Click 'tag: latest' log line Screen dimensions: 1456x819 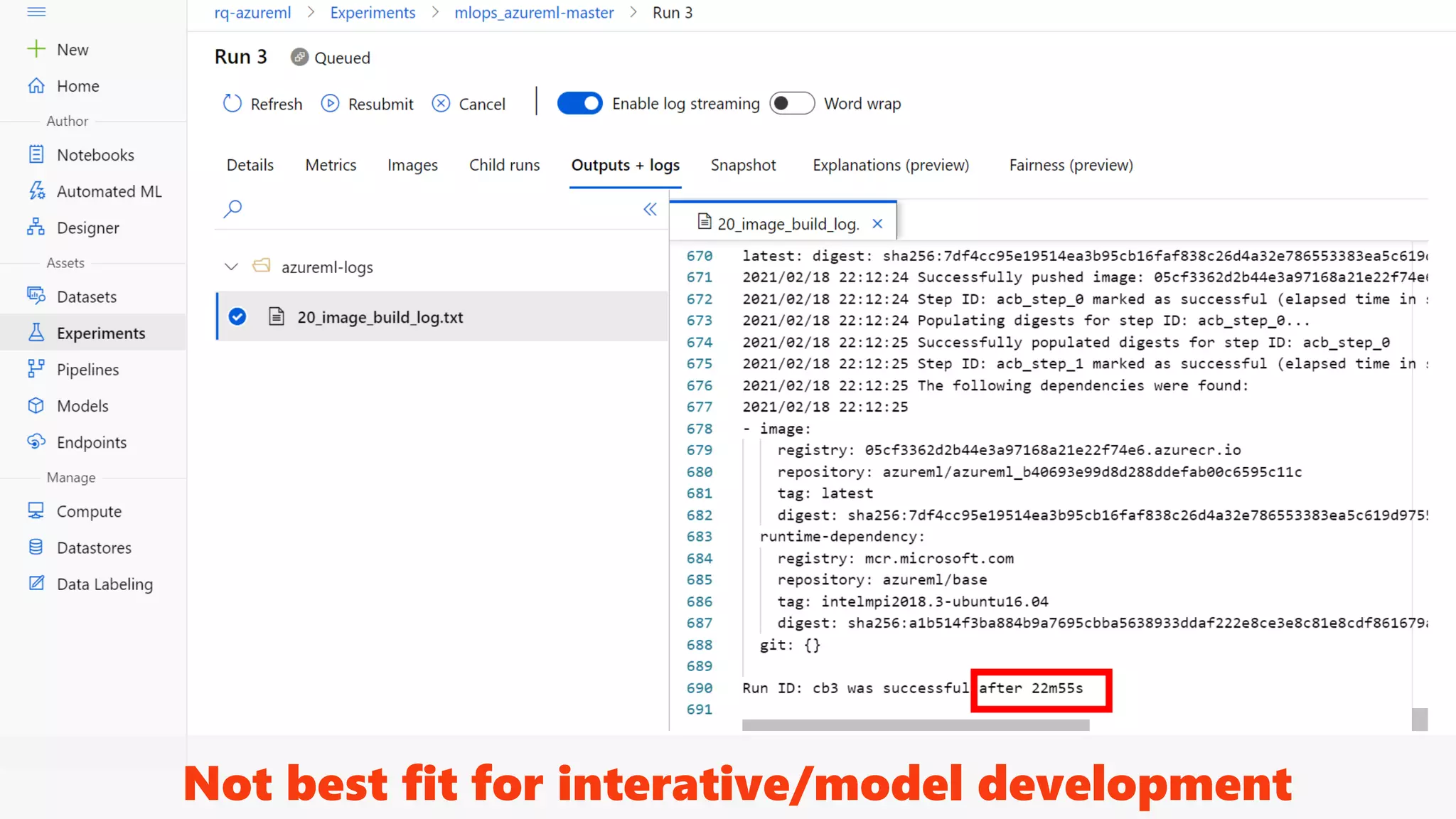[x=825, y=493]
